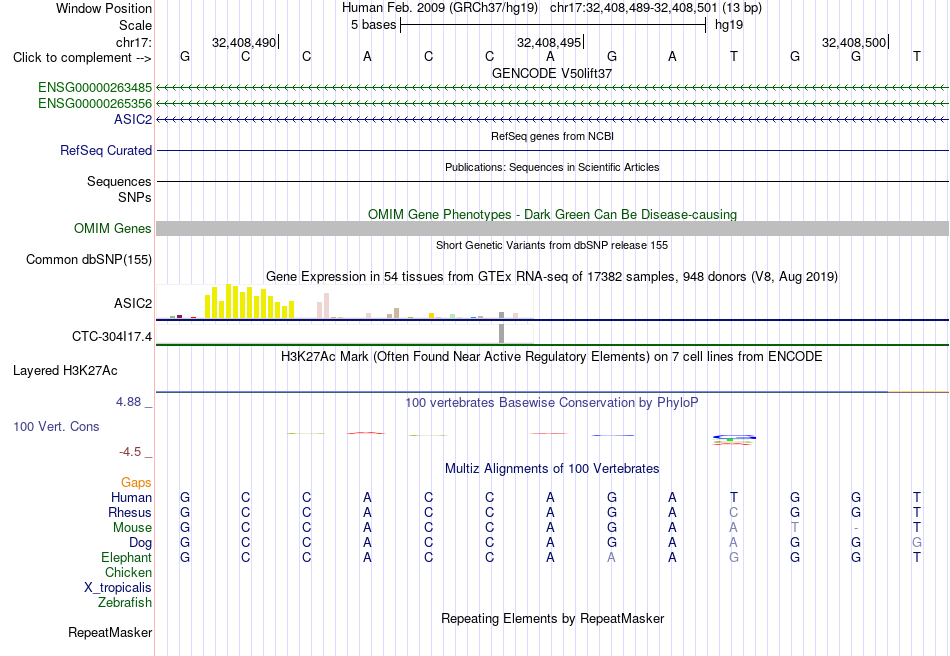Open 'Short Genetic Variants from dbSNP release 155'

tap(552, 245)
